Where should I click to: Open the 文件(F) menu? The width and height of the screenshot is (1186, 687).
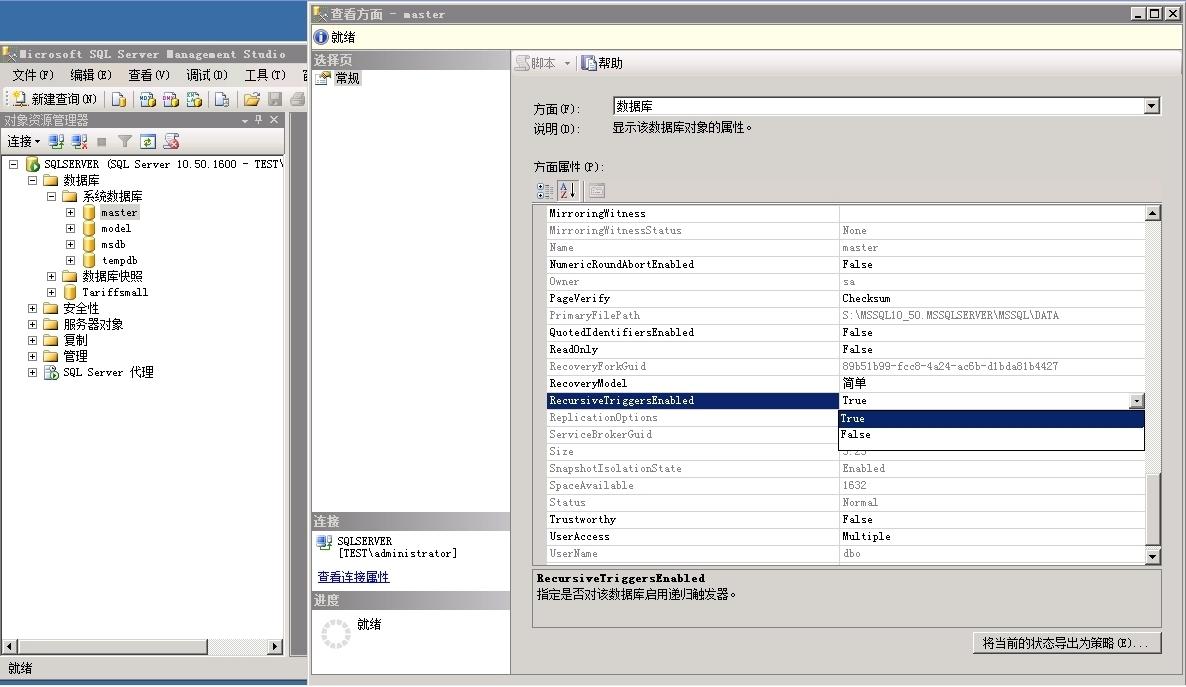click(x=33, y=75)
